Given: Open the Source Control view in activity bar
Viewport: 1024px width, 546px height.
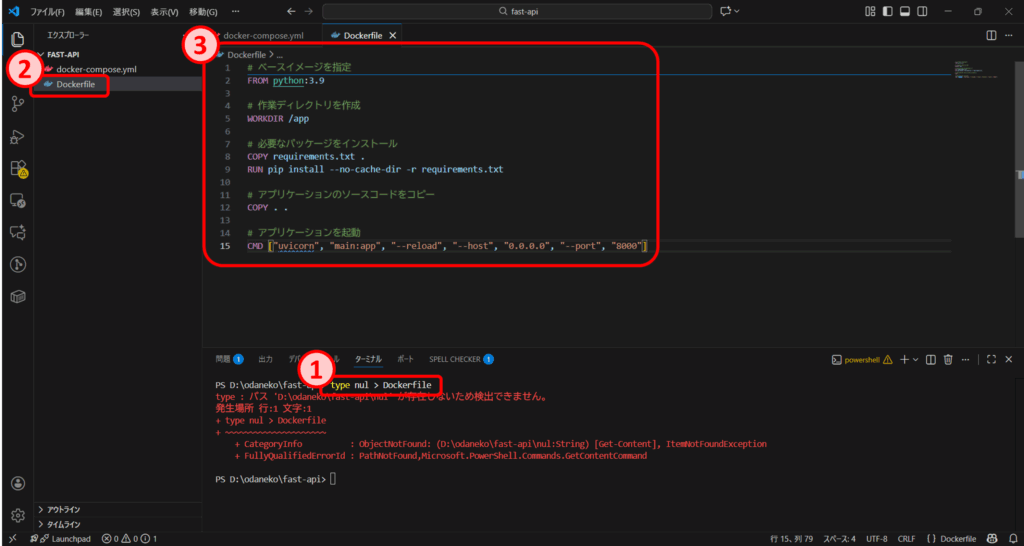Looking at the screenshot, I should tap(17, 103).
